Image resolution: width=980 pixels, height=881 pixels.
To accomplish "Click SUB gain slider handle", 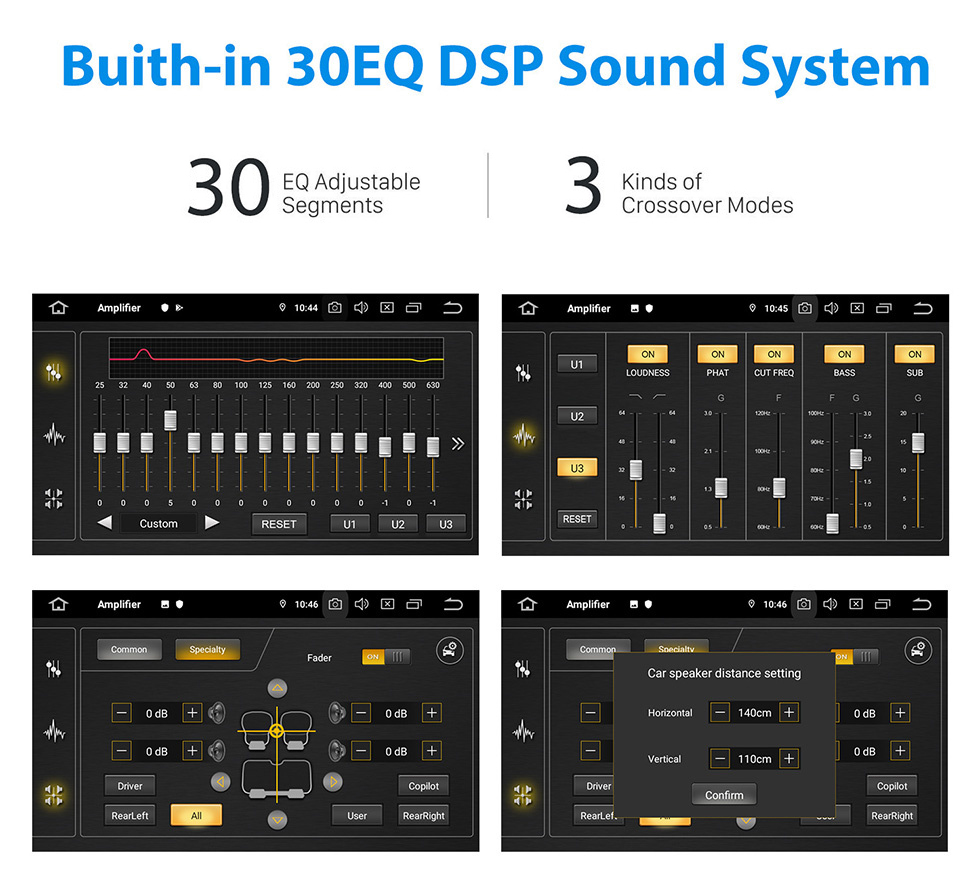I will tap(918, 442).
